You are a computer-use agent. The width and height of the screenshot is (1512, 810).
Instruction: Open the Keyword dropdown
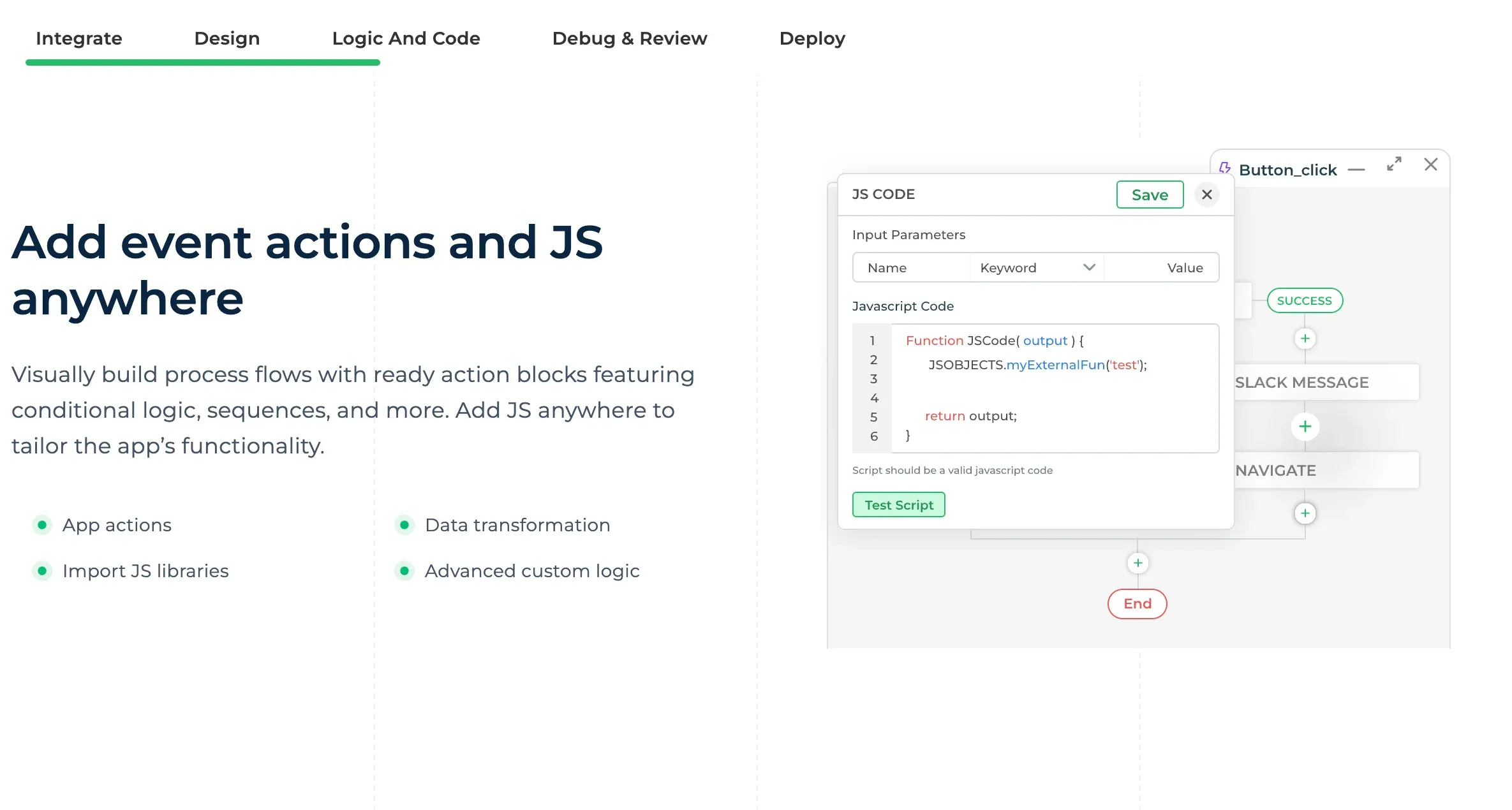click(x=1037, y=268)
